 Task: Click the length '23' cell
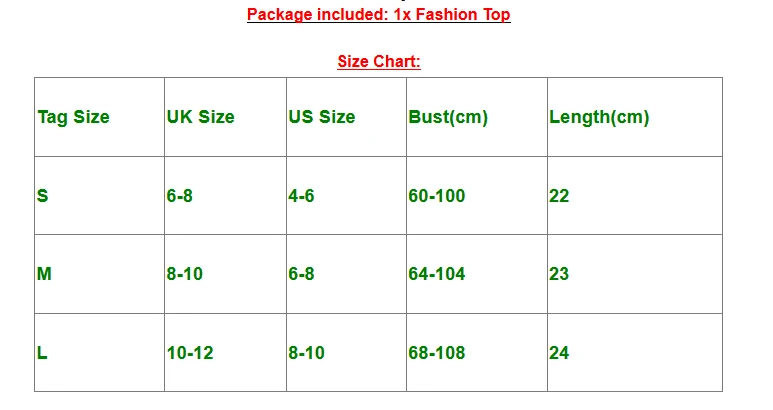pyautogui.click(x=559, y=274)
